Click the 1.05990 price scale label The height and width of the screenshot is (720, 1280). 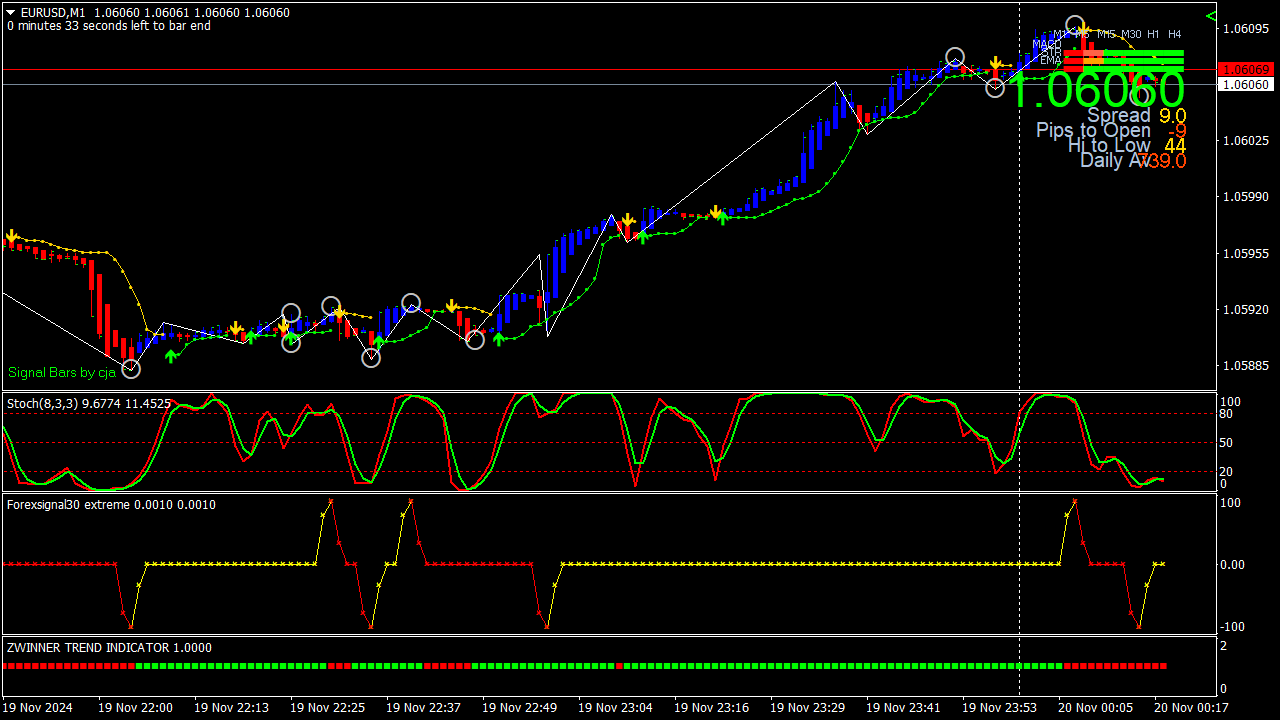[x=1247, y=197]
